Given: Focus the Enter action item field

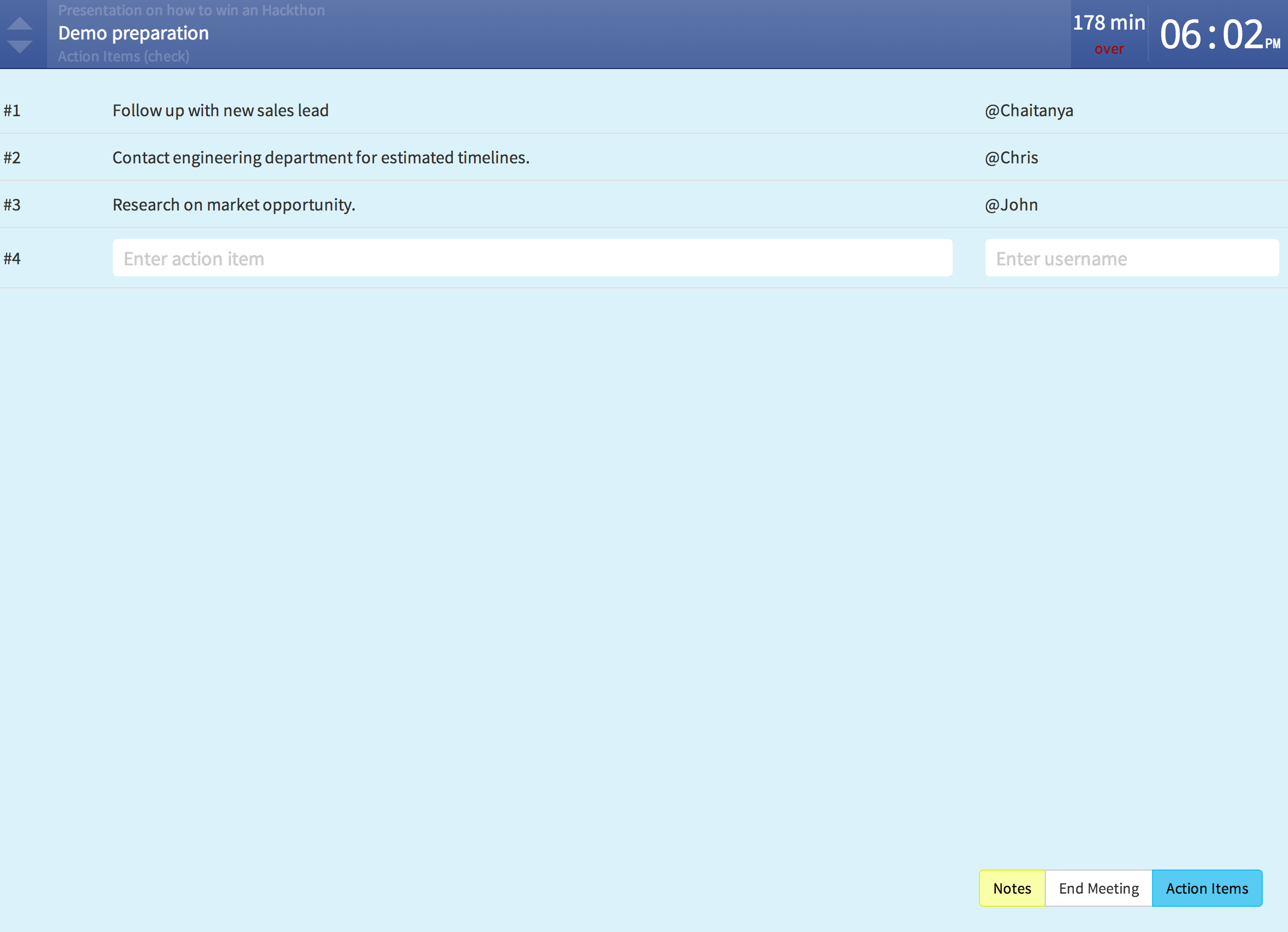Looking at the screenshot, I should (532, 258).
